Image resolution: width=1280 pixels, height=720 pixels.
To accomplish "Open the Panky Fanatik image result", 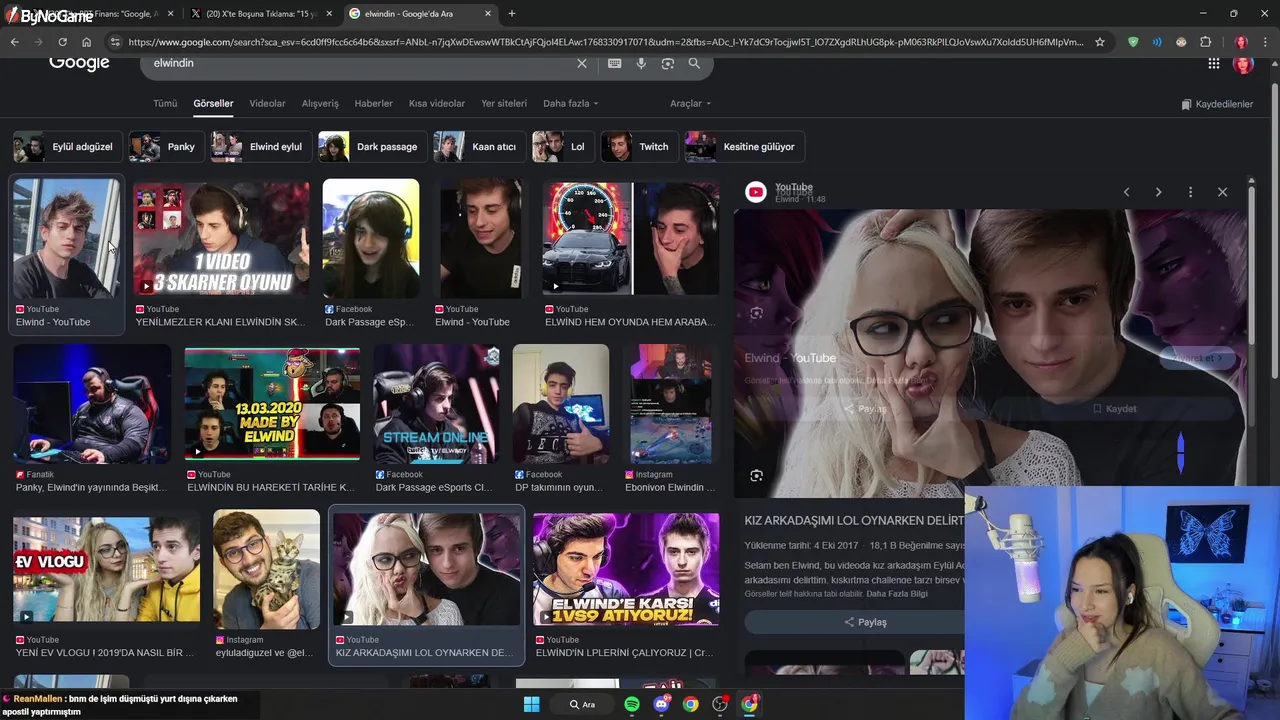I will pyautogui.click(x=92, y=404).
